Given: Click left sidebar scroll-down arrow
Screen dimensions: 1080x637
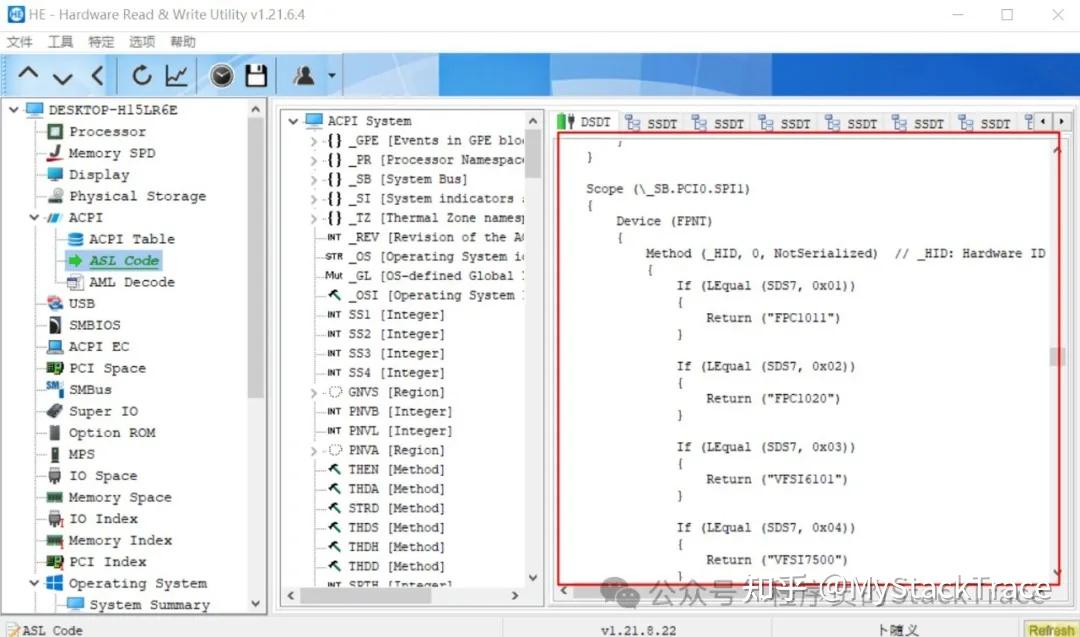Looking at the screenshot, I should pyautogui.click(x=256, y=603).
